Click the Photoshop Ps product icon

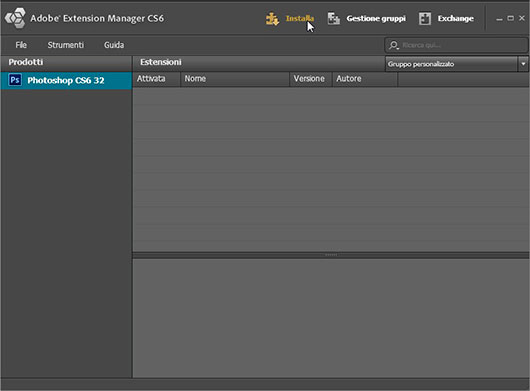click(x=15, y=80)
